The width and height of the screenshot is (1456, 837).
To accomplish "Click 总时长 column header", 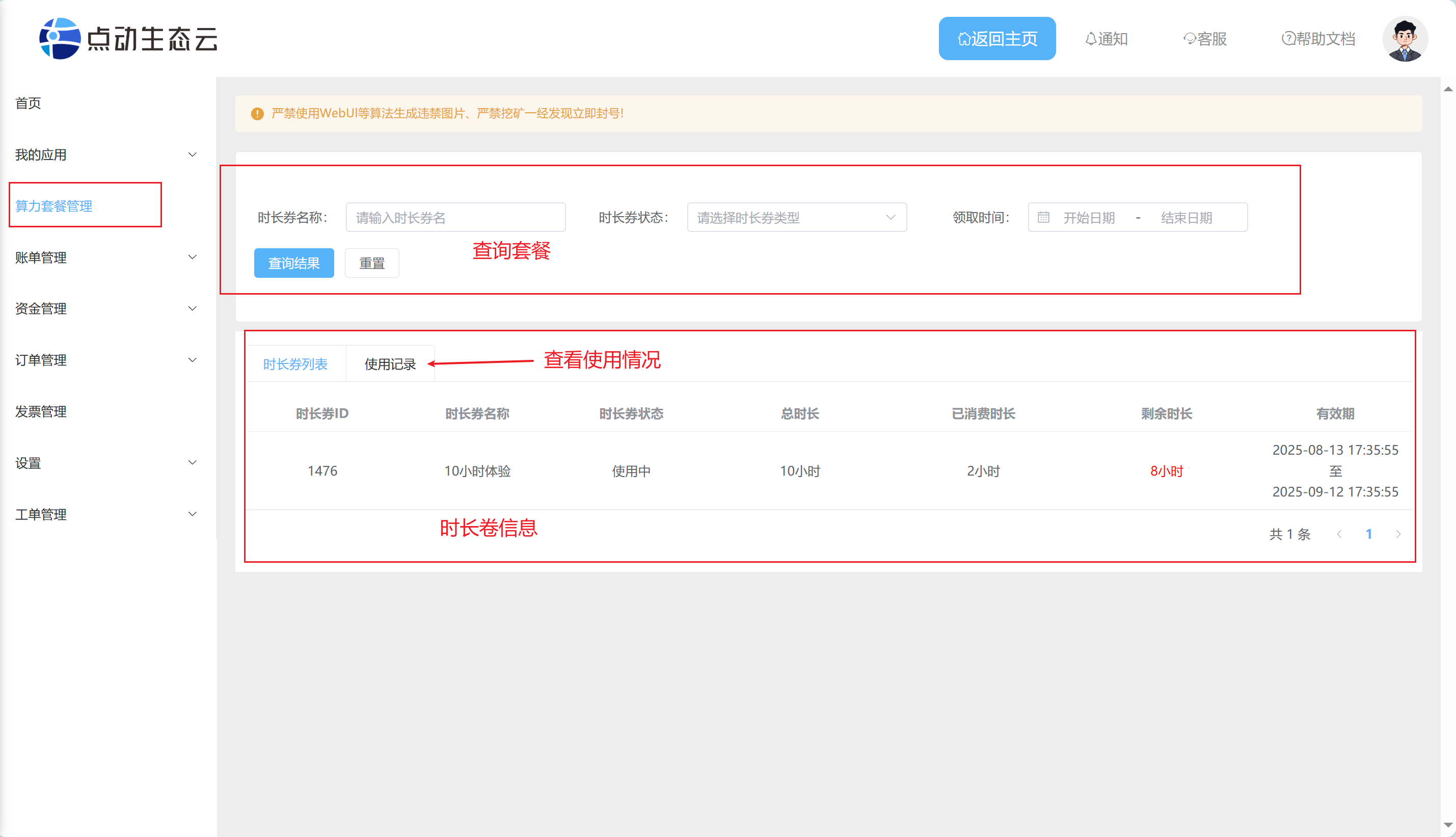I will tap(799, 413).
